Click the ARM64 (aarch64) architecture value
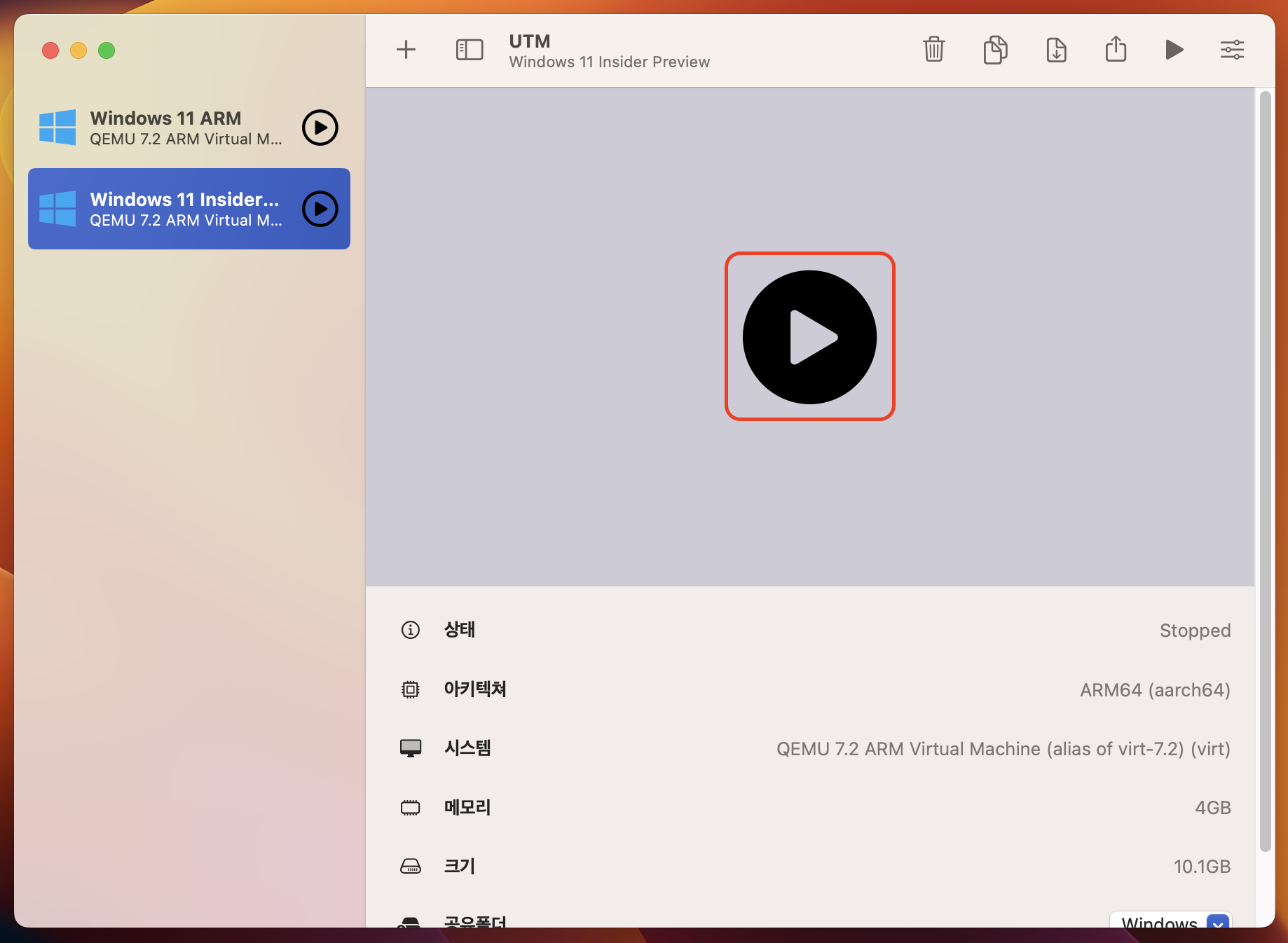Viewport: 1288px width, 943px height. (x=1155, y=690)
